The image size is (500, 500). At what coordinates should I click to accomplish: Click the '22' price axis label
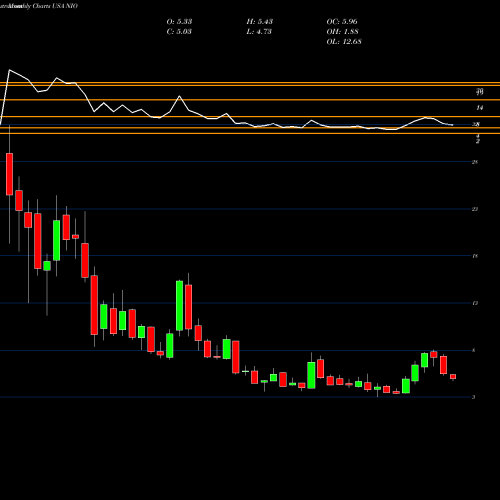[x=475, y=209]
